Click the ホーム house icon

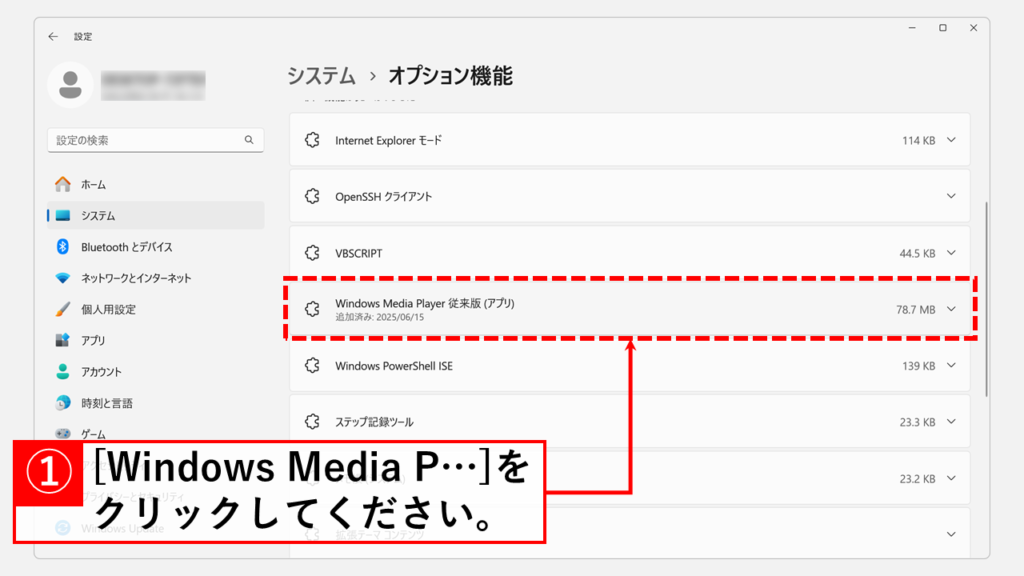[63, 184]
